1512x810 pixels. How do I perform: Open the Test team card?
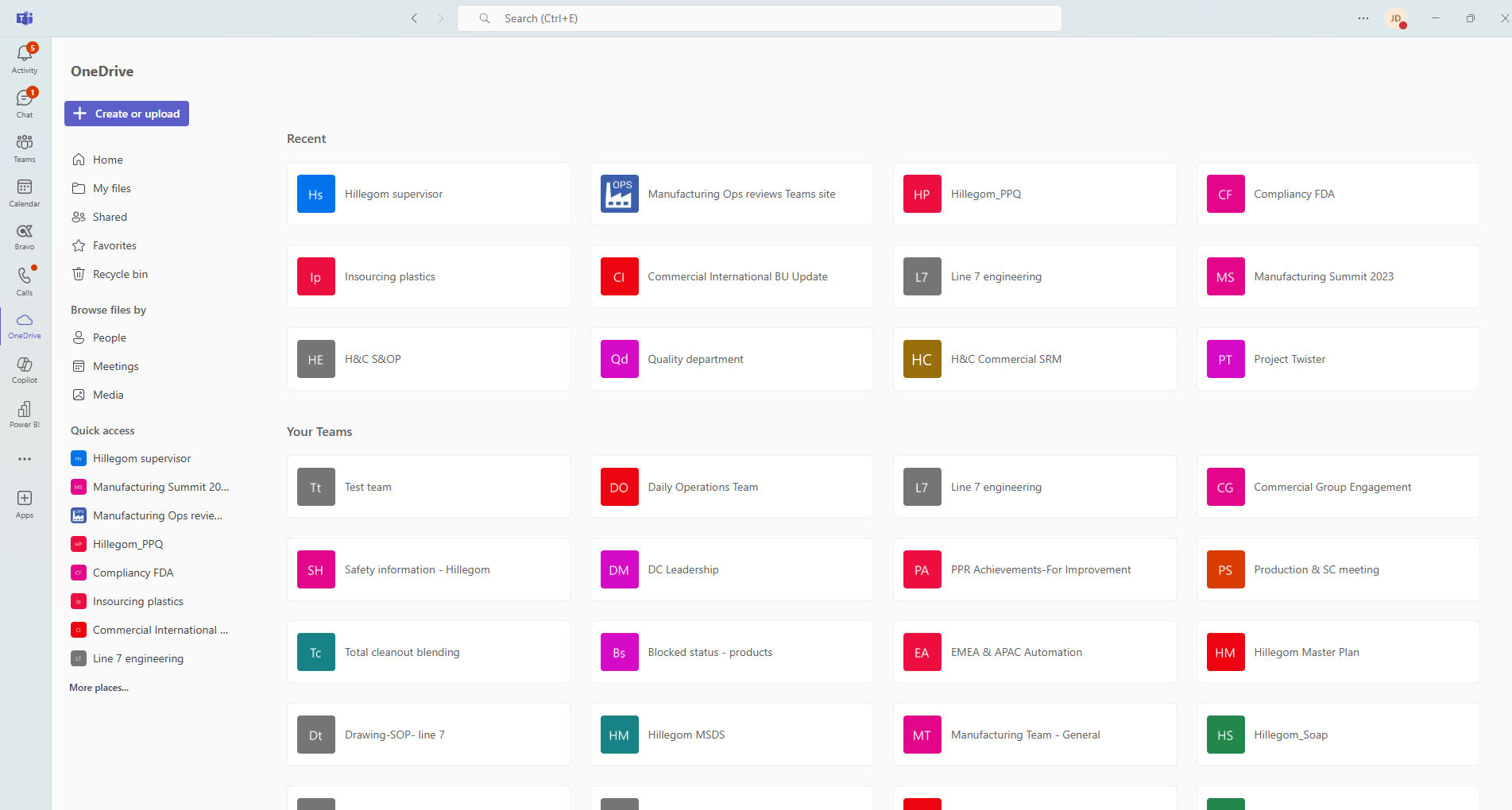point(429,487)
